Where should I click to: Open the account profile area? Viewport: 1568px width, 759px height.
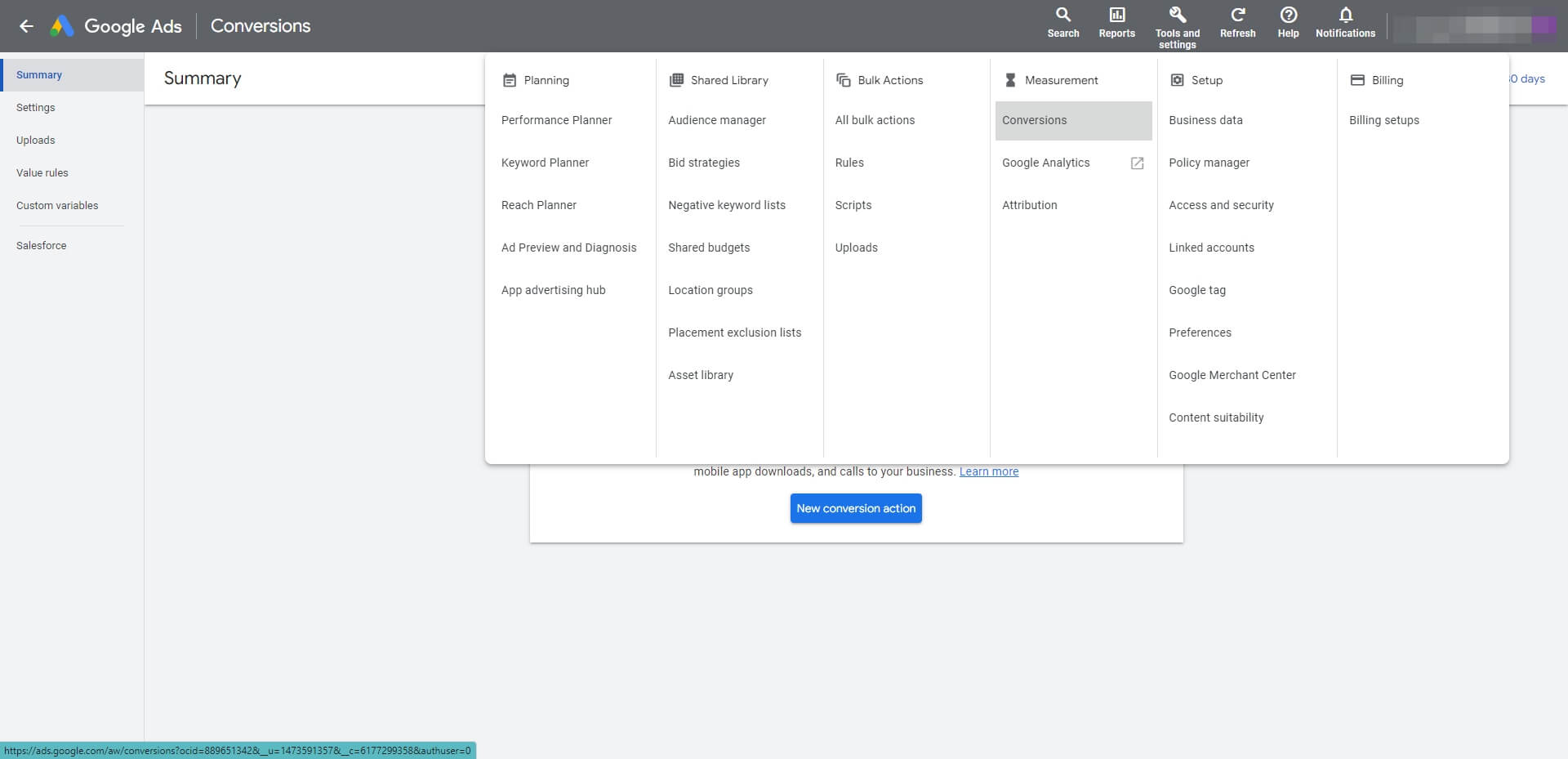1474,26
